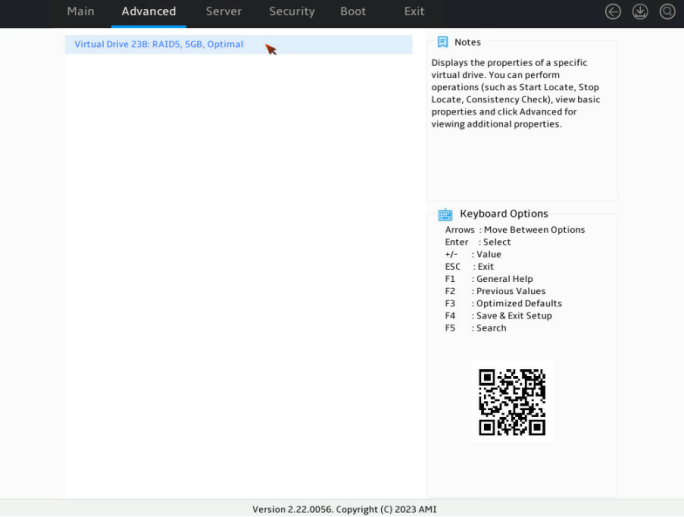Click the save download icon
This screenshot has width=684, height=517.
tap(640, 12)
